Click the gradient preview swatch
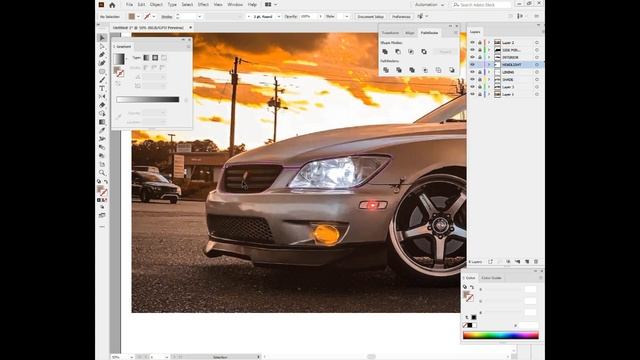Viewport: 640px width, 360px height. coord(119,59)
